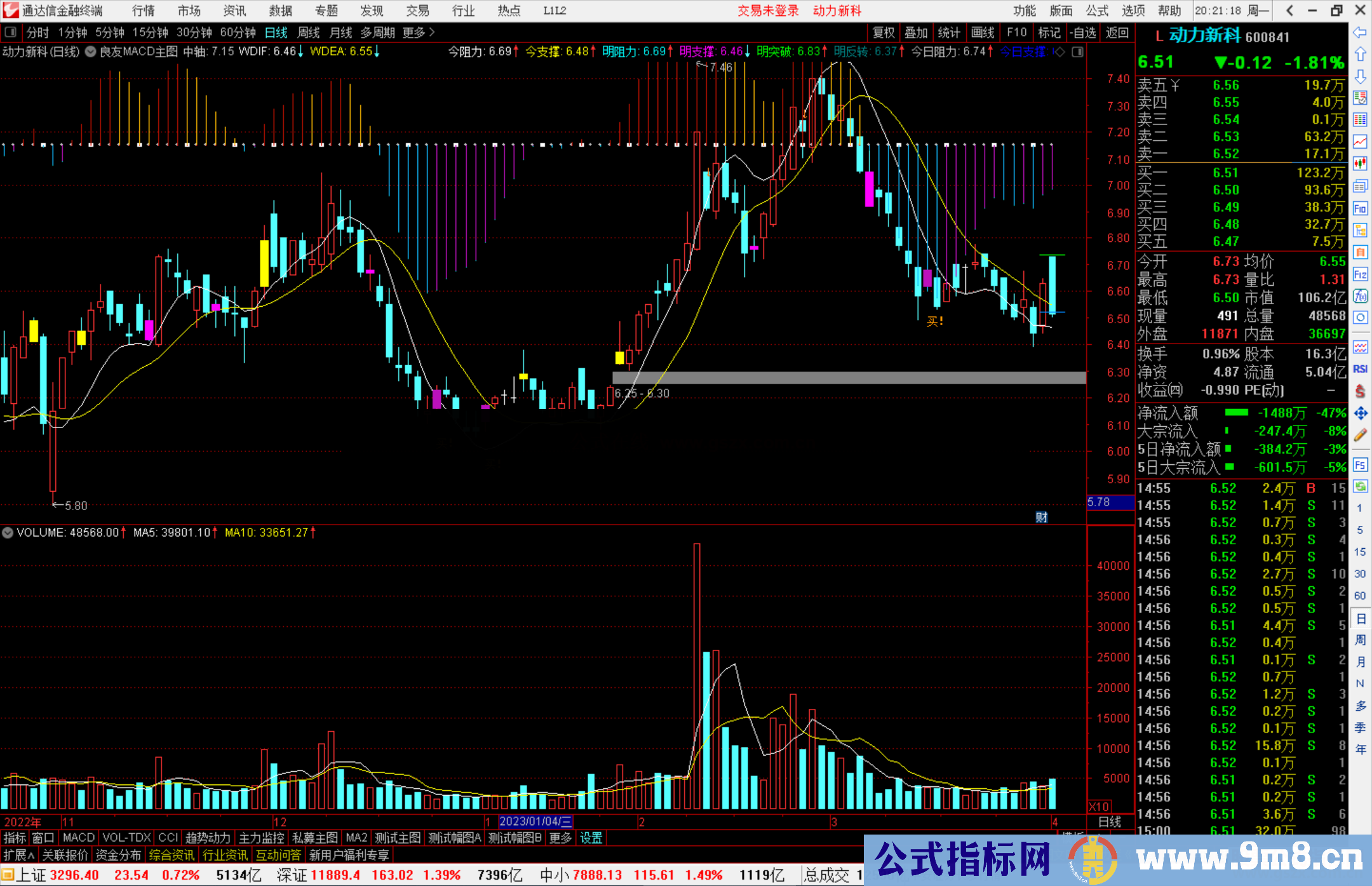This screenshot has width=1372, height=886.
Task: Toggle the panel square icon left of 分时
Action: click(10, 32)
